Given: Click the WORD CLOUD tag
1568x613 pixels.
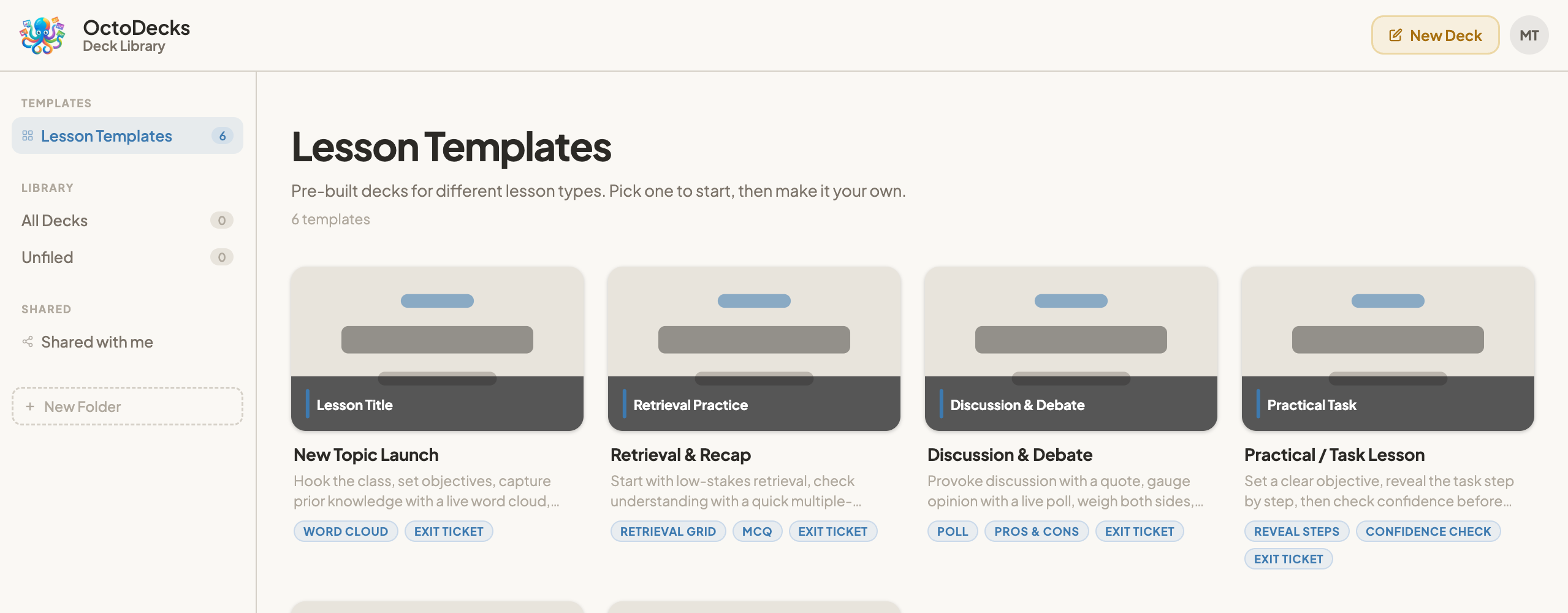Looking at the screenshot, I should coord(346,531).
